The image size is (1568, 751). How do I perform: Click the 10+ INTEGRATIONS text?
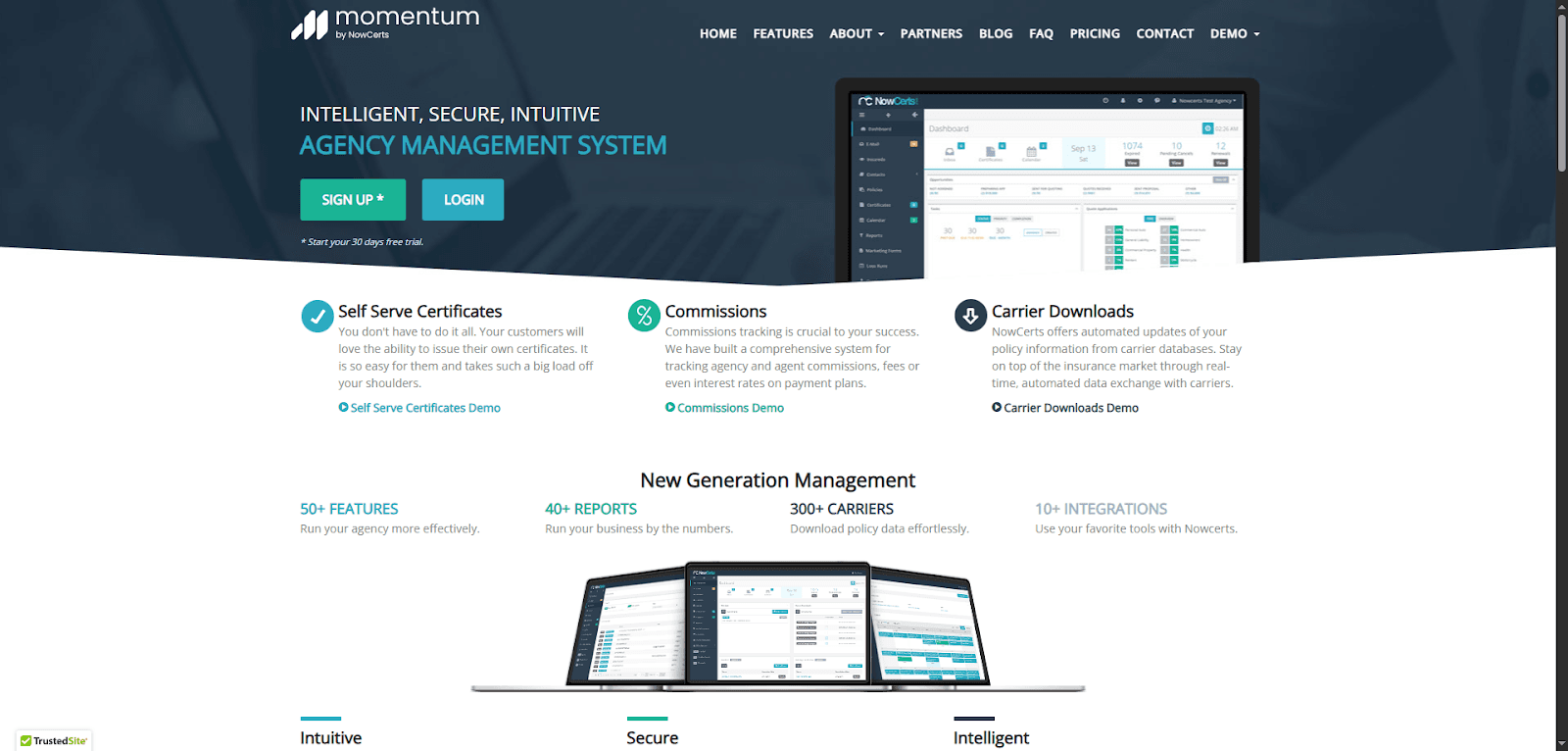pyautogui.click(x=1102, y=509)
